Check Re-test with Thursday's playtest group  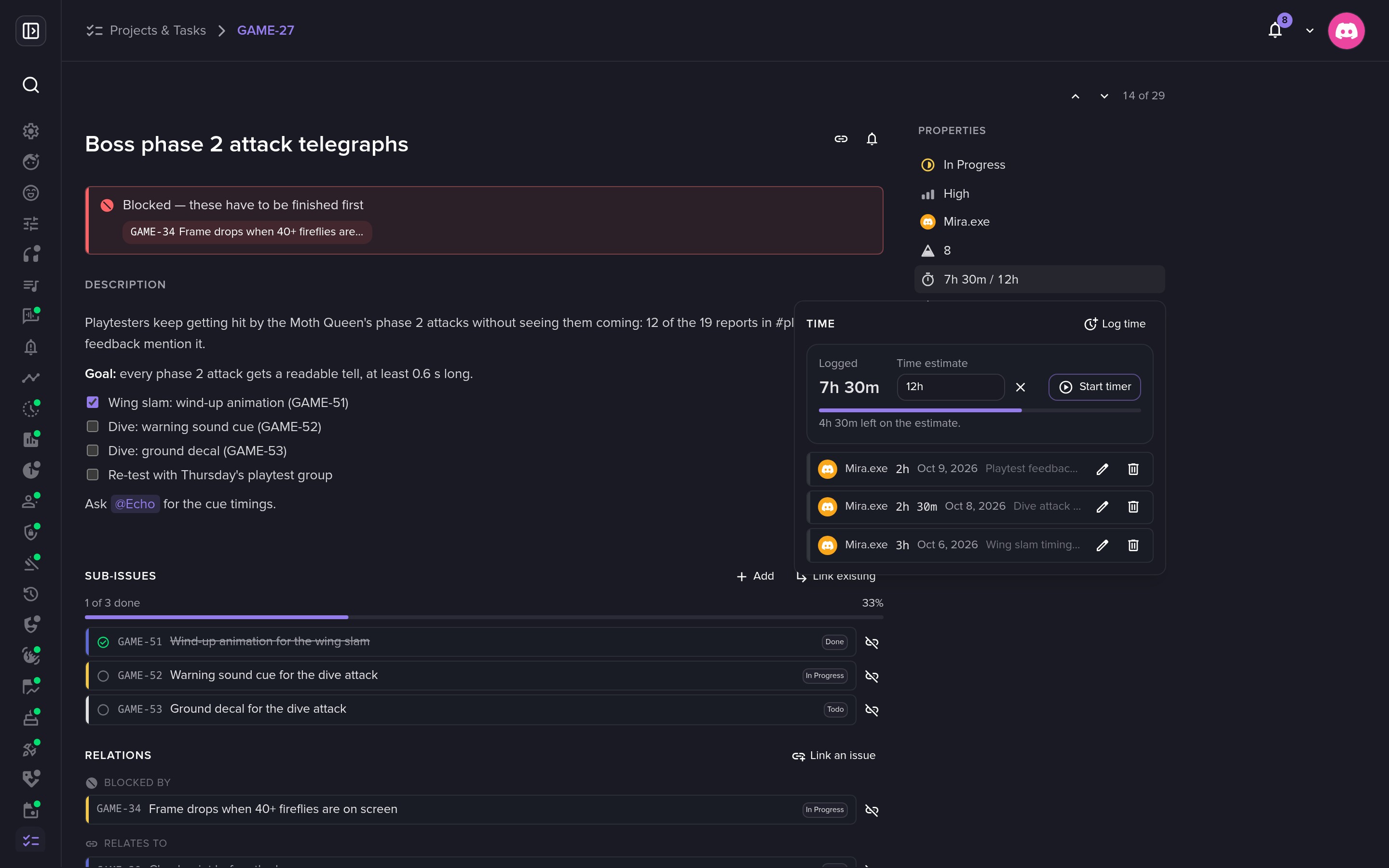(x=93, y=475)
